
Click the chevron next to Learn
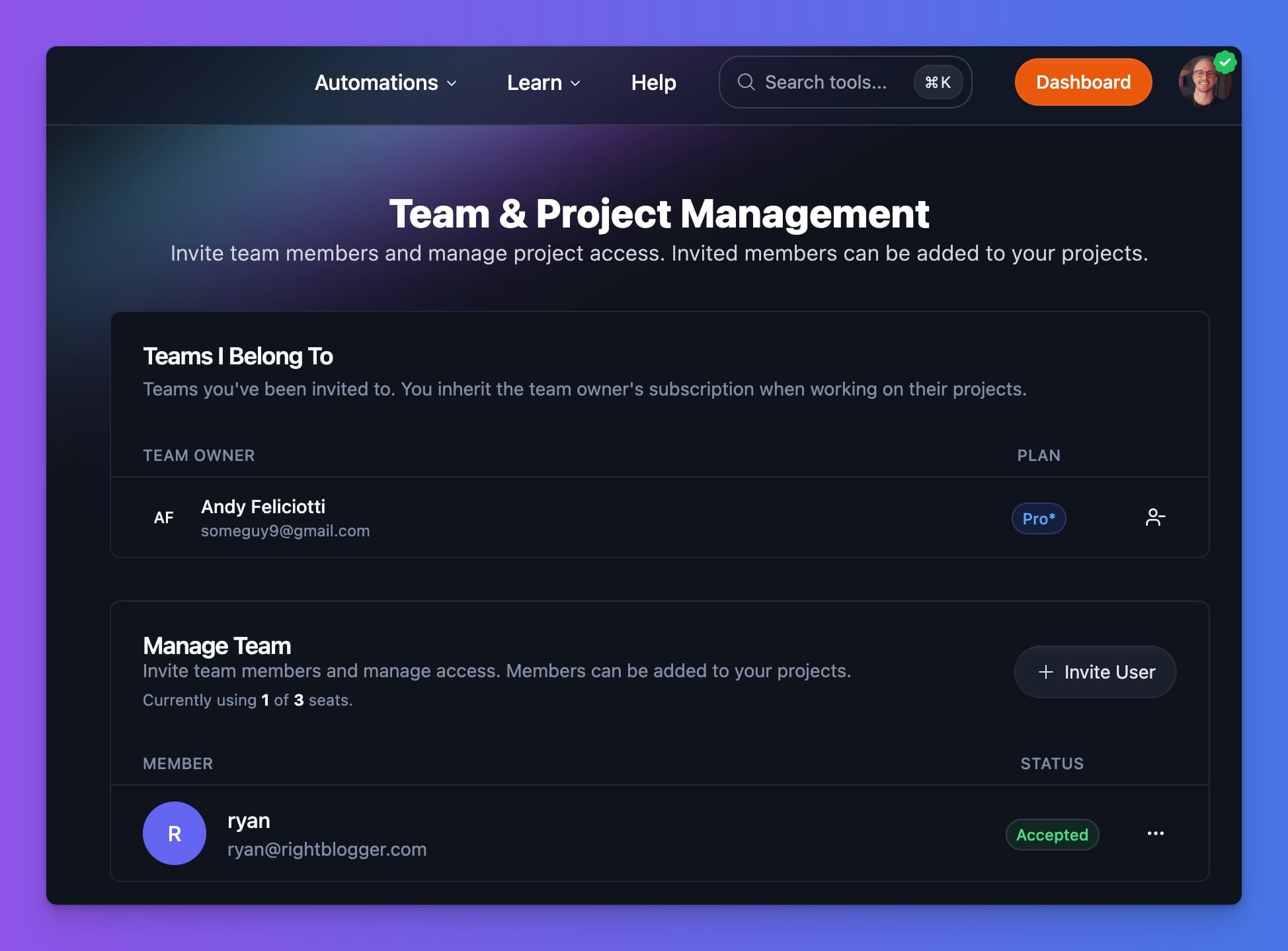[575, 83]
